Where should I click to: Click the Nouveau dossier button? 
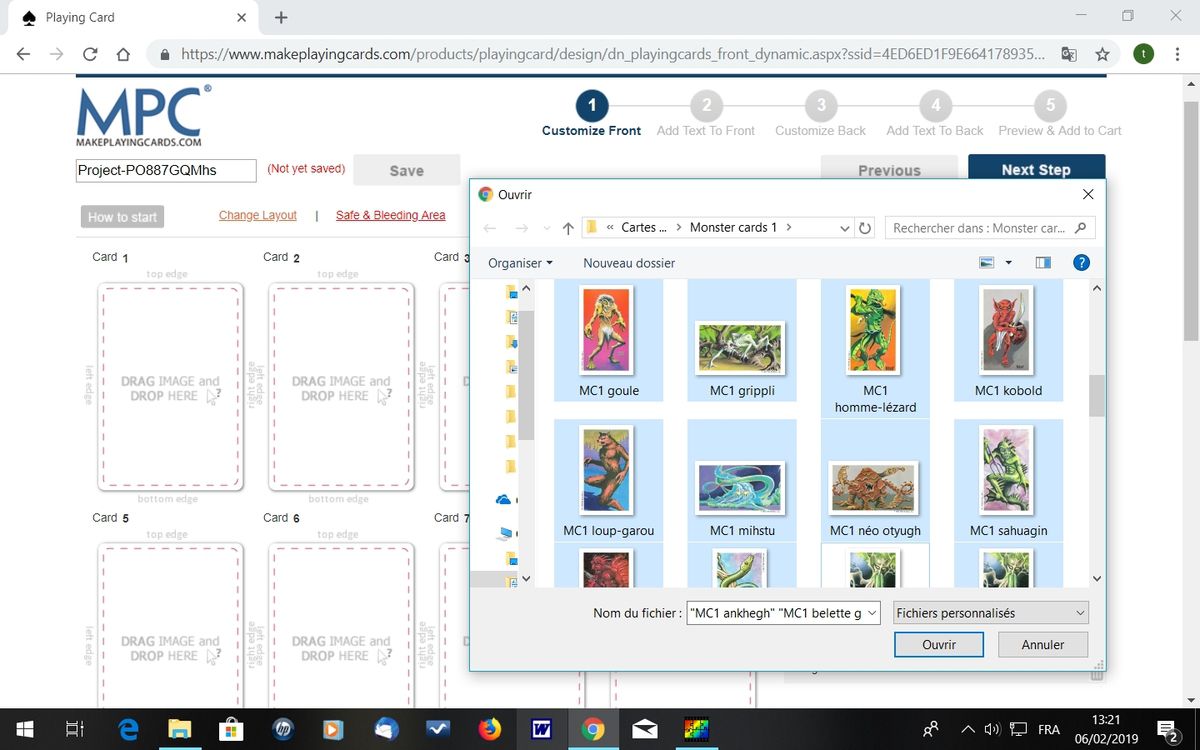tap(629, 263)
